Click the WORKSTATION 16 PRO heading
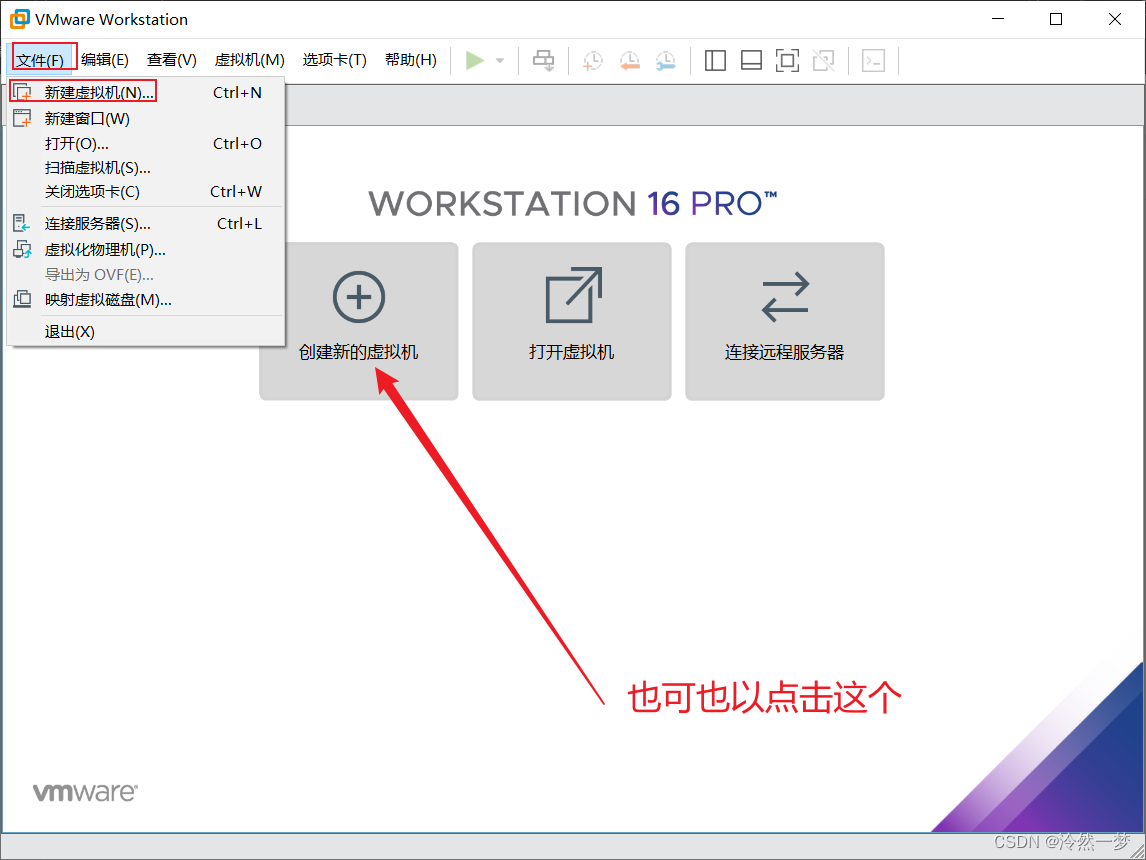 pyautogui.click(x=573, y=203)
